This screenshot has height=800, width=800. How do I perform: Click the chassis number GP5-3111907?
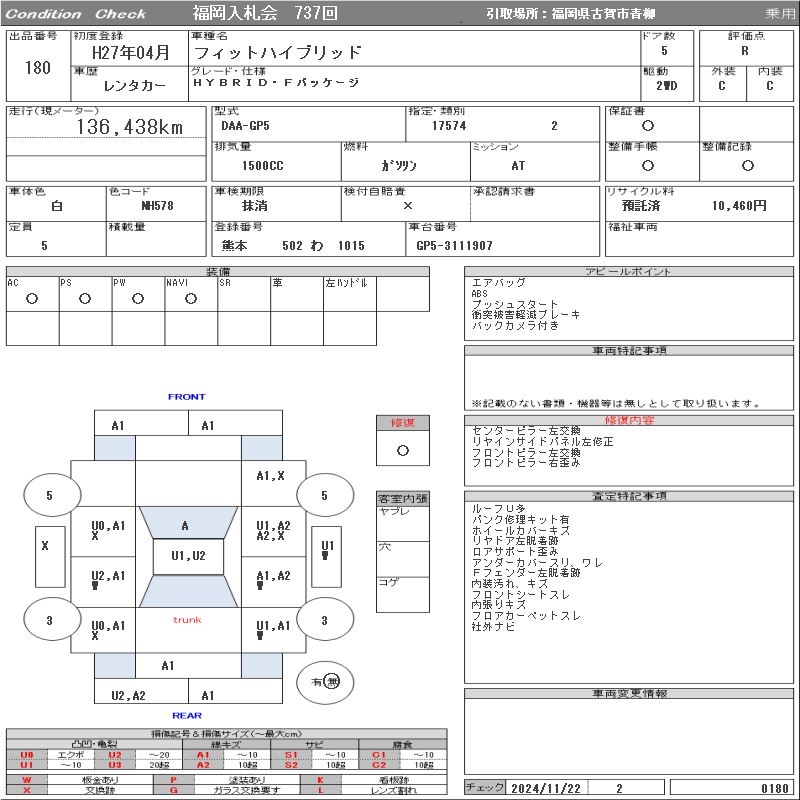point(455,246)
